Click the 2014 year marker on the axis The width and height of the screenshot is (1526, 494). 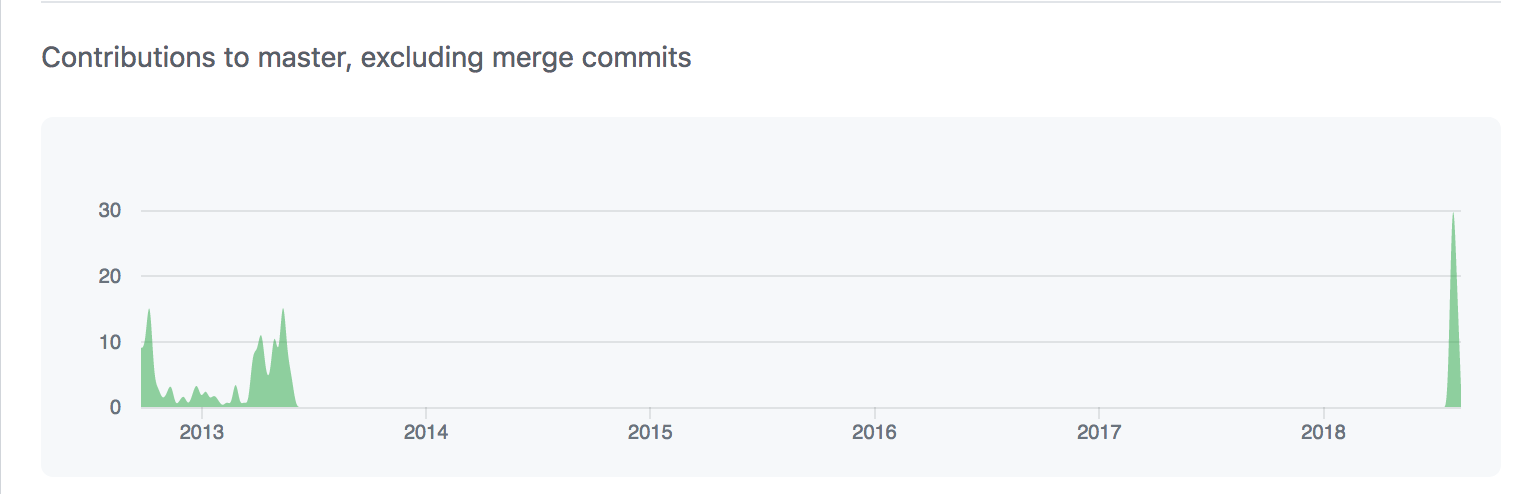pyautogui.click(x=426, y=433)
